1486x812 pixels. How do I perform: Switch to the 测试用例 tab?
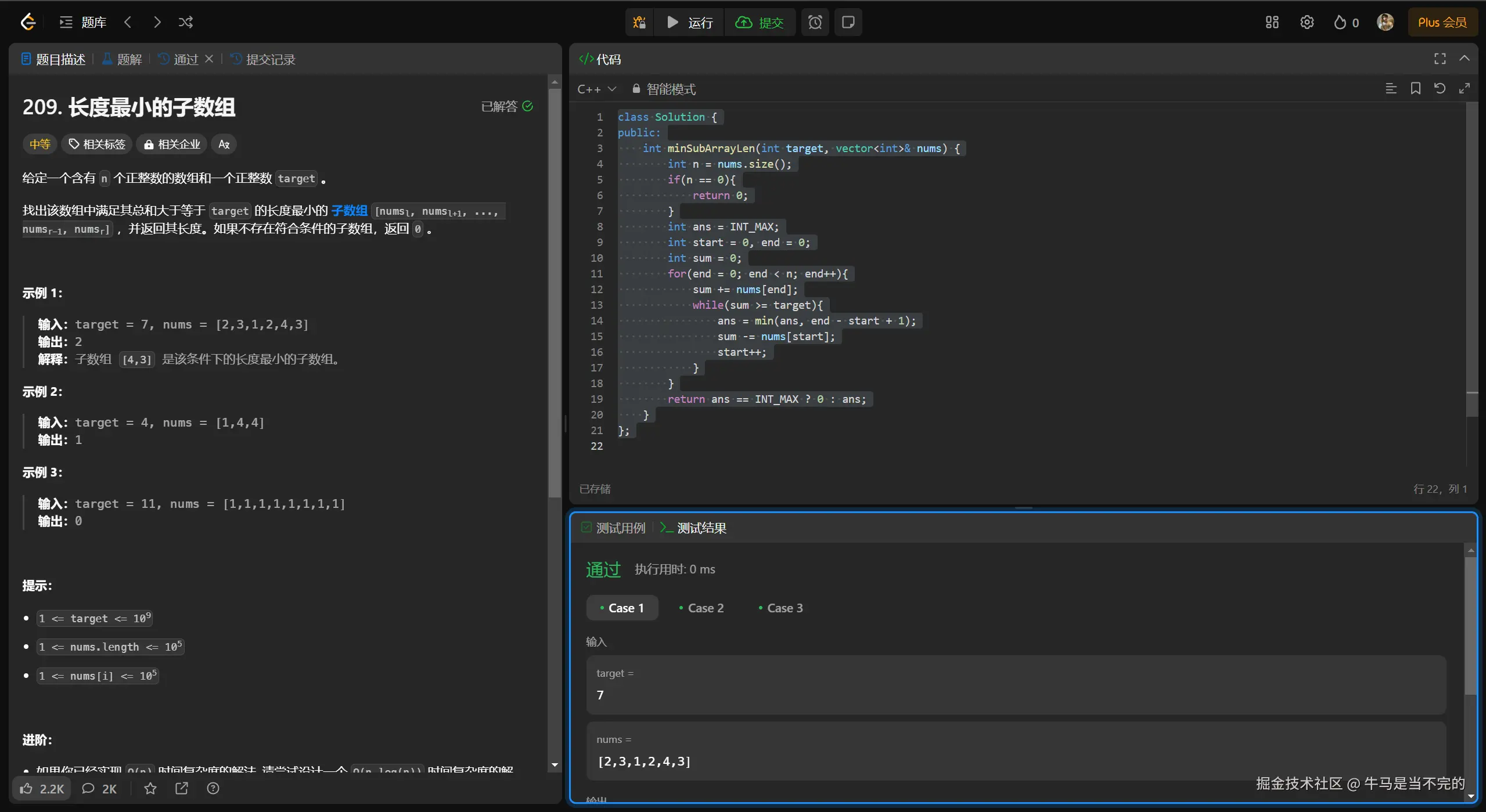(613, 528)
